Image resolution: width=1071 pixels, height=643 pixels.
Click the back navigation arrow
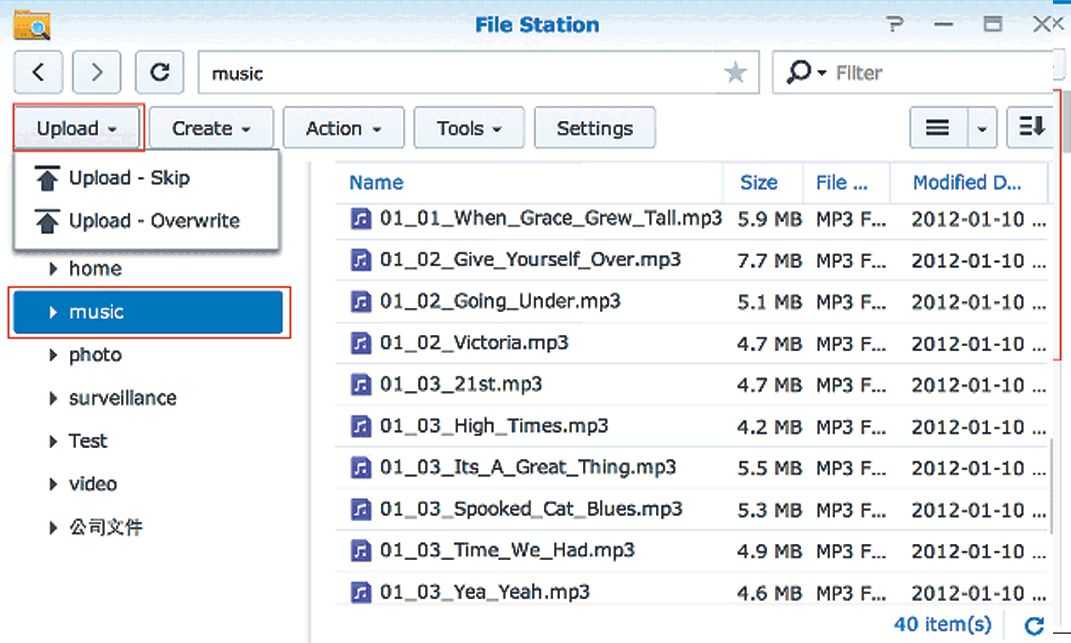38,73
